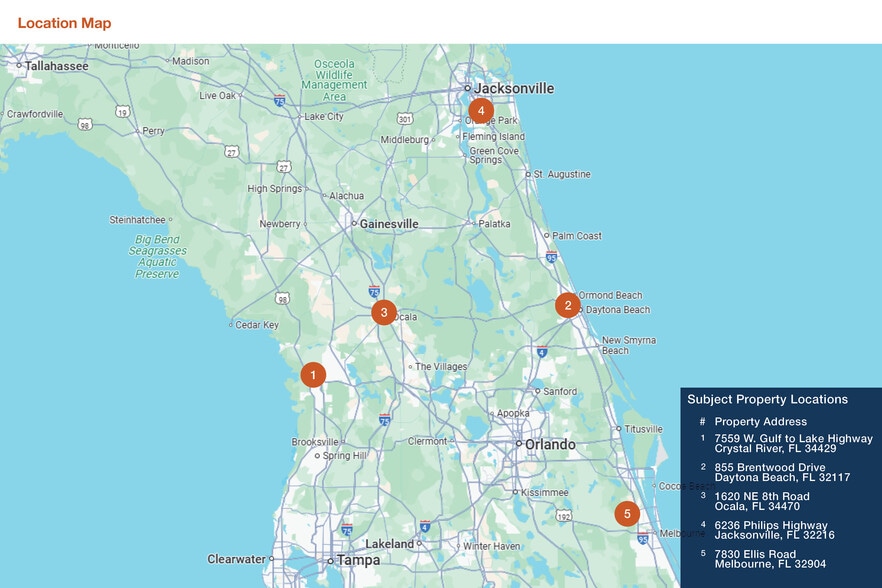Click the High Springs label
The height and width of the screenshot is (588, 882).
pos(274,188)
